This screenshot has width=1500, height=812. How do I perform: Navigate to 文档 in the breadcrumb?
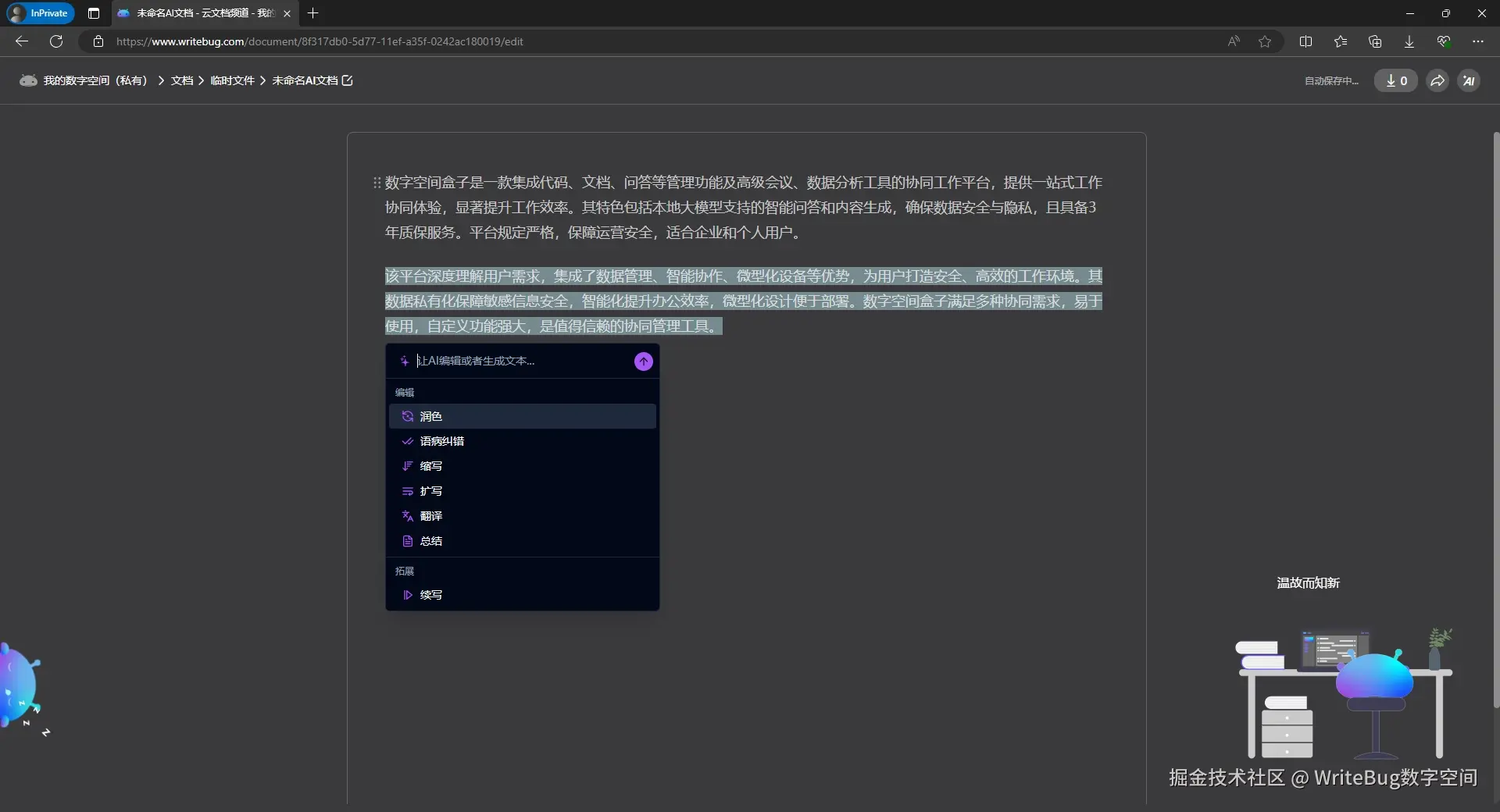[x=182, y=80]
